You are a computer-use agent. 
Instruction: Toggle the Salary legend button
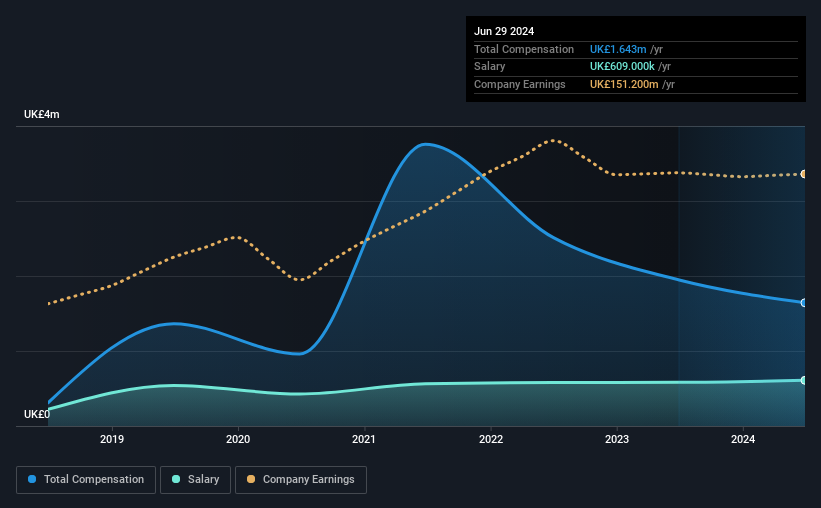point(195,480)
